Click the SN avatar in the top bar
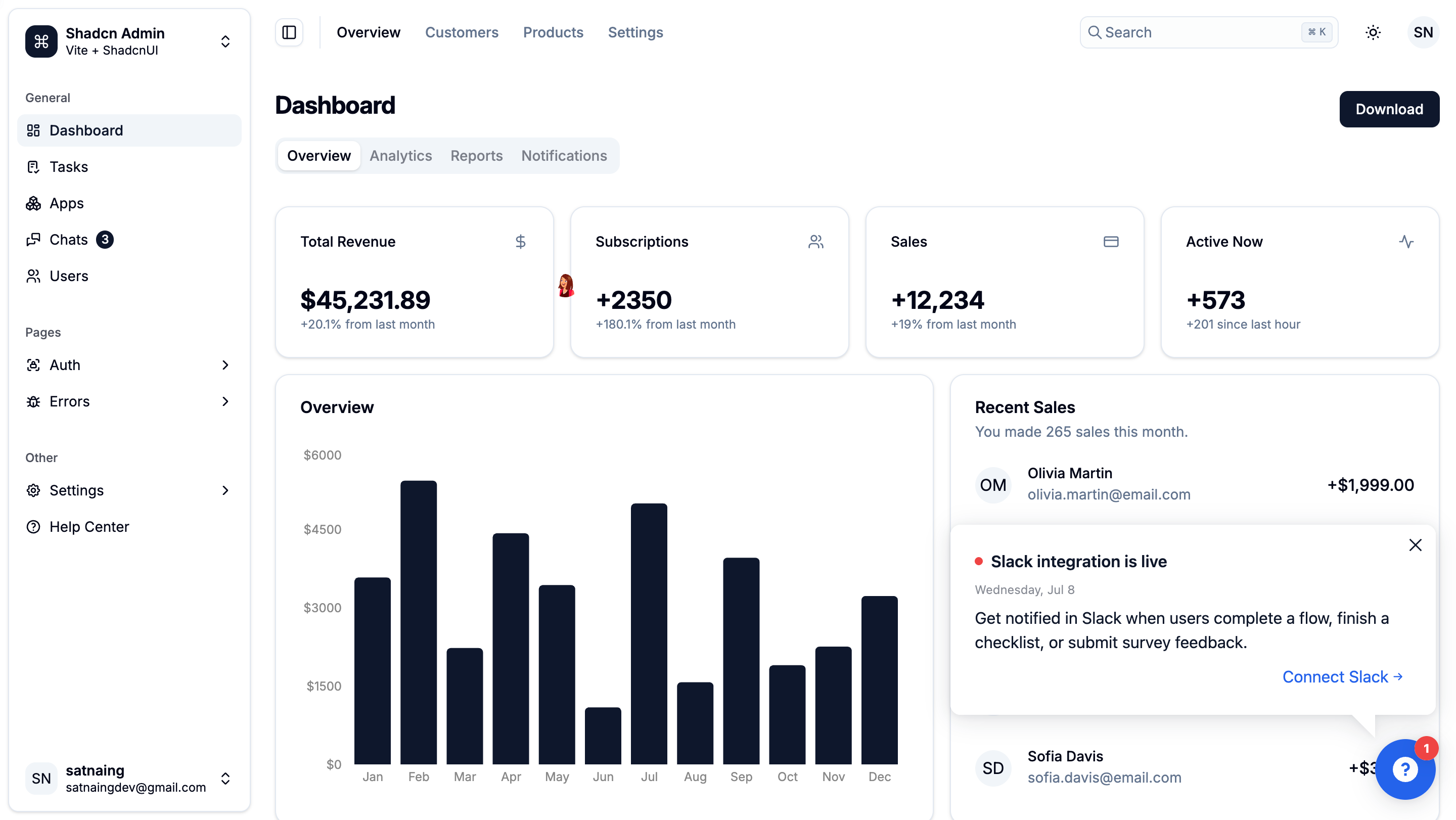This screenshot has width=1456, height=820. tap(1423, 32)
